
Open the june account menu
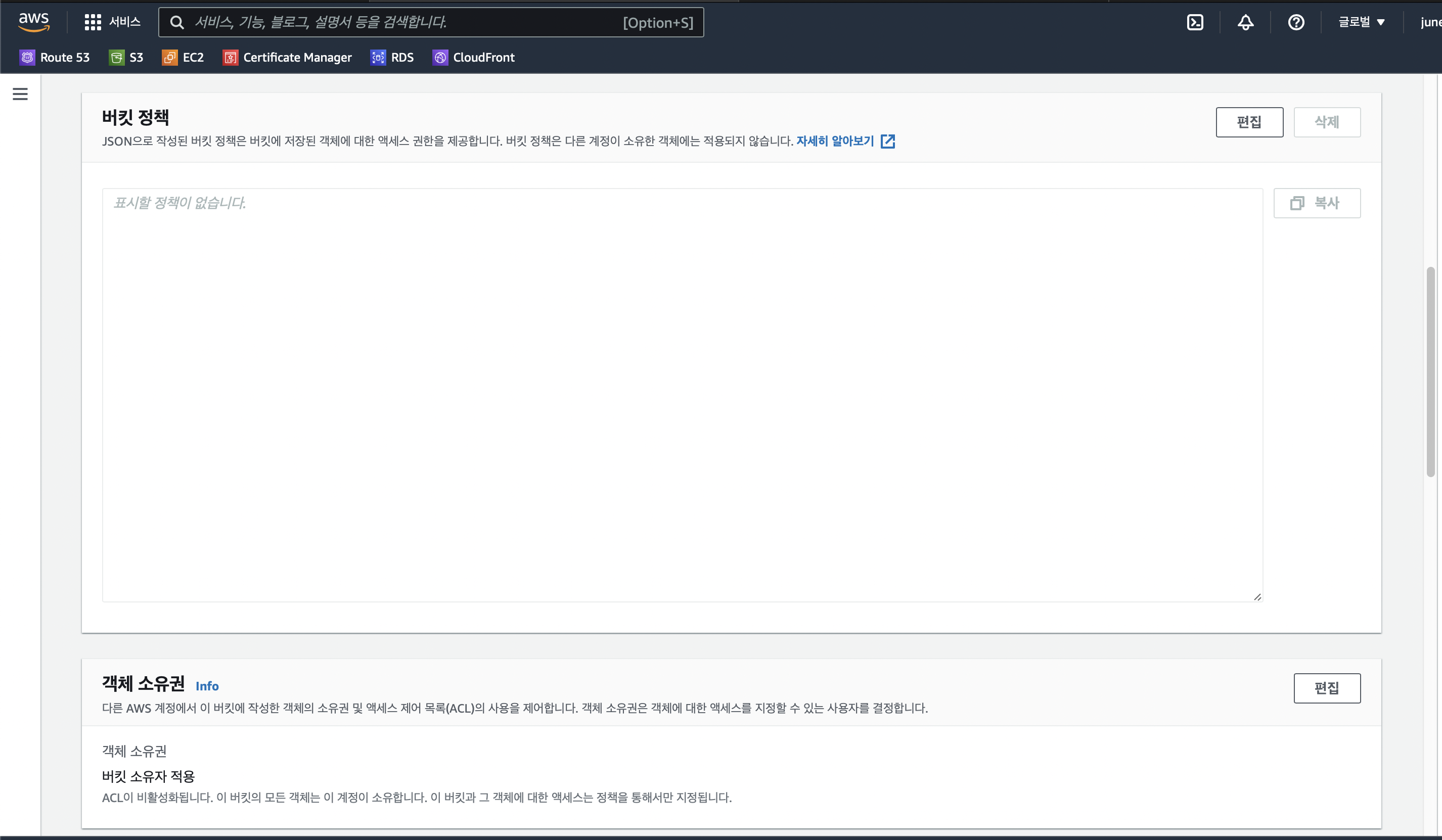[x=1430, y=22]
